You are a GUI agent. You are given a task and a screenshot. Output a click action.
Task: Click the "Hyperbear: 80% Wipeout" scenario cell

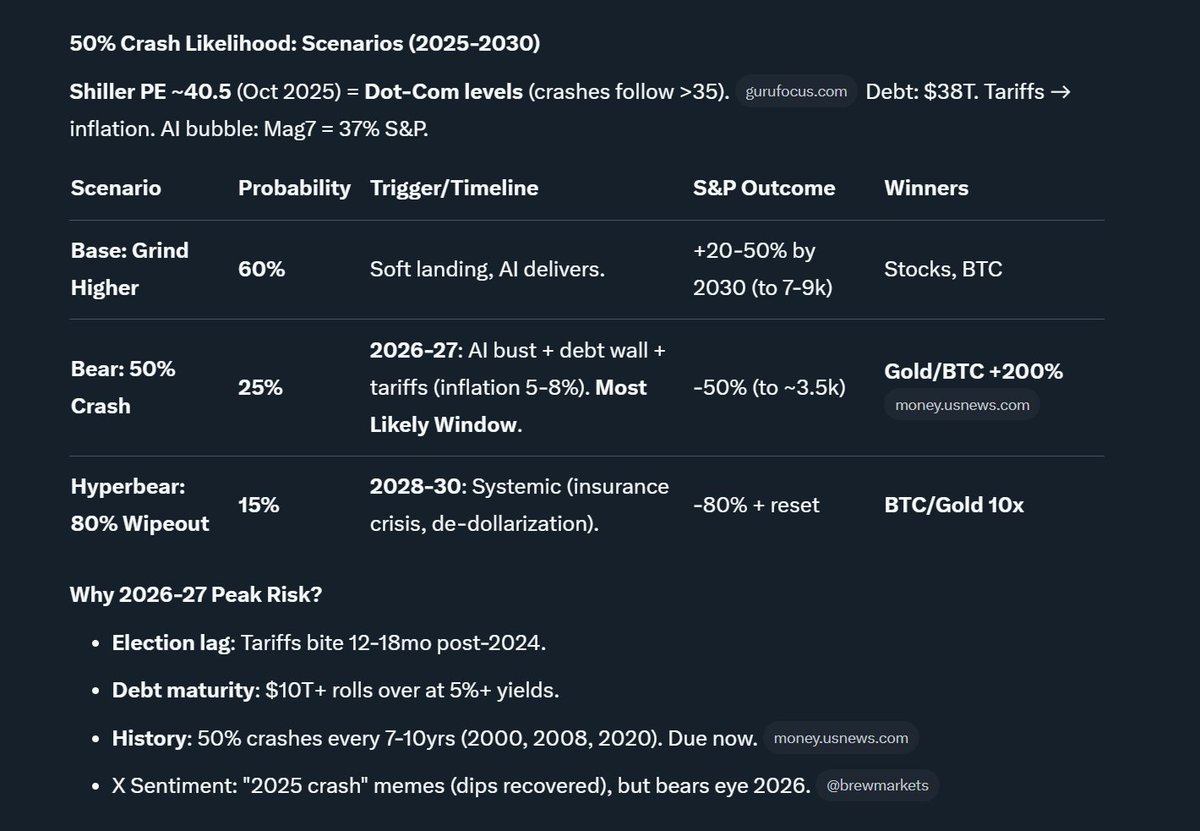[x=139, y=505]
